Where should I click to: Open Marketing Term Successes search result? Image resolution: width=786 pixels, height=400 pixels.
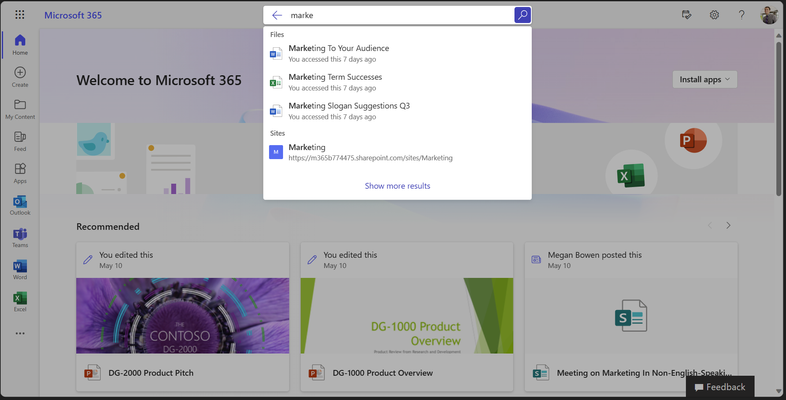(397, 82)
